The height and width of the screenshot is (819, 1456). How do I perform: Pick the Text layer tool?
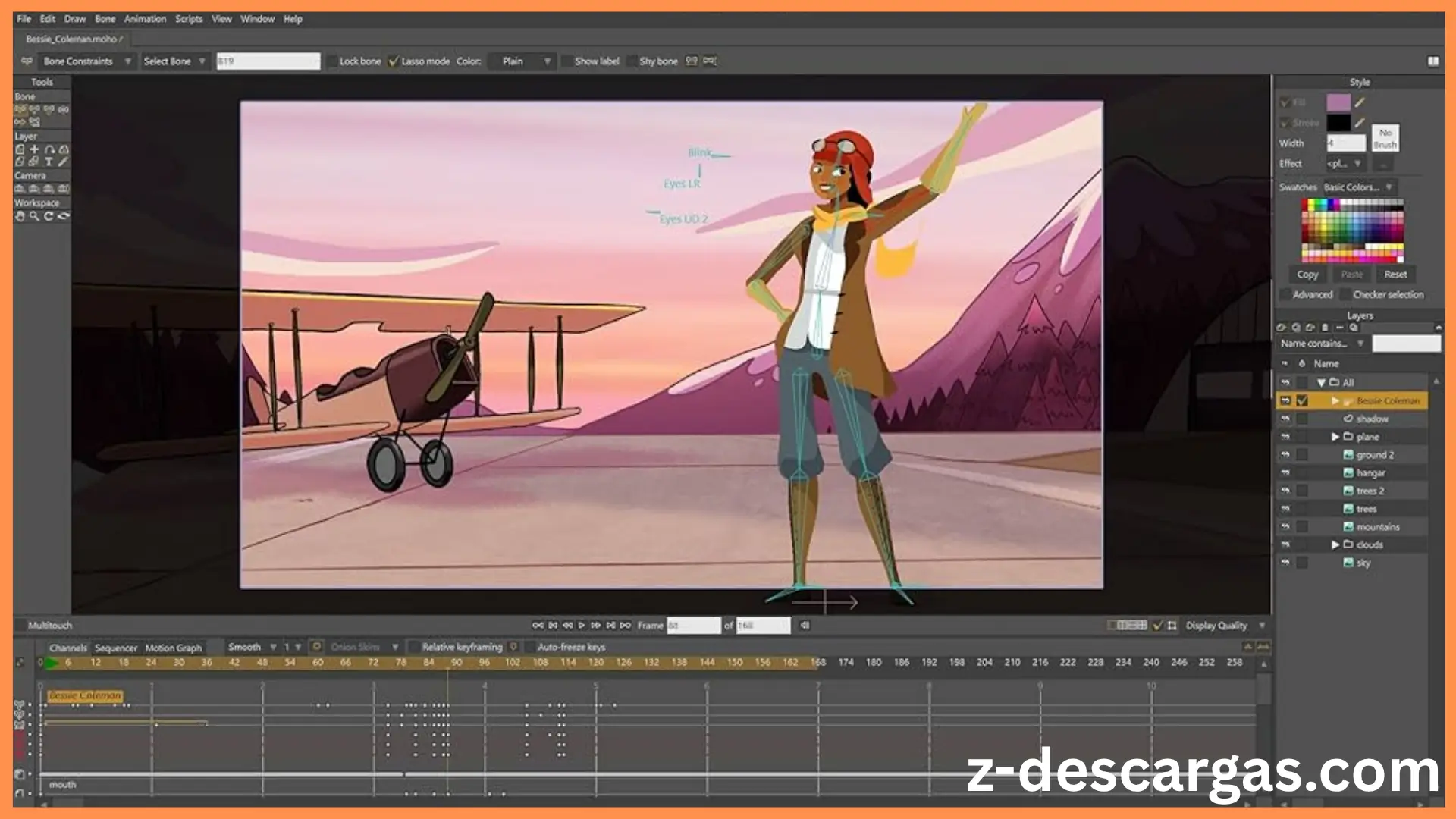(49, 162)
